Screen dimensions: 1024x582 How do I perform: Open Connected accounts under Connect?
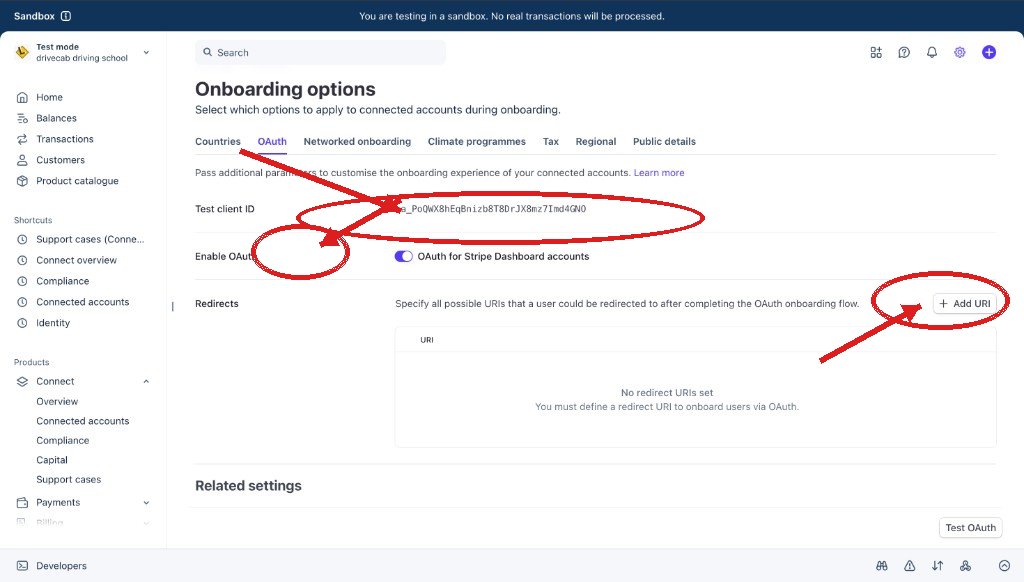83,421
